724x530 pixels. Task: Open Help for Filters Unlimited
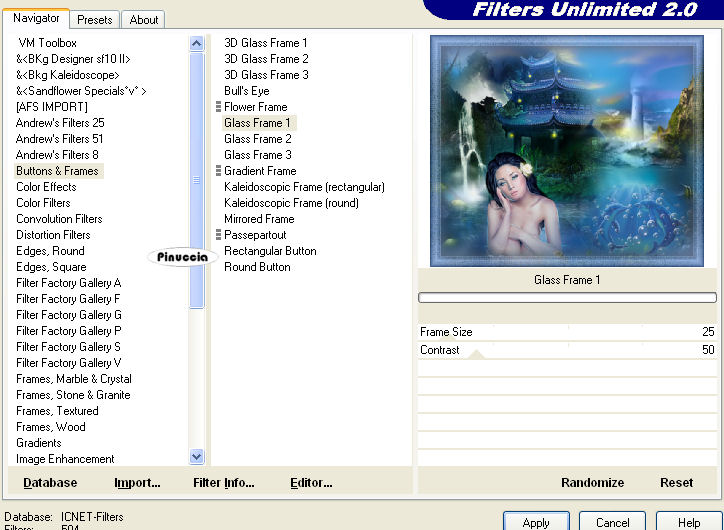(x=689, y=522)
